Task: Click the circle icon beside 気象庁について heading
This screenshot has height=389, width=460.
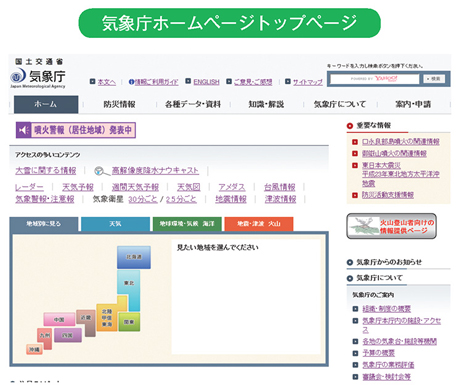Action: (x=350, y=278)
